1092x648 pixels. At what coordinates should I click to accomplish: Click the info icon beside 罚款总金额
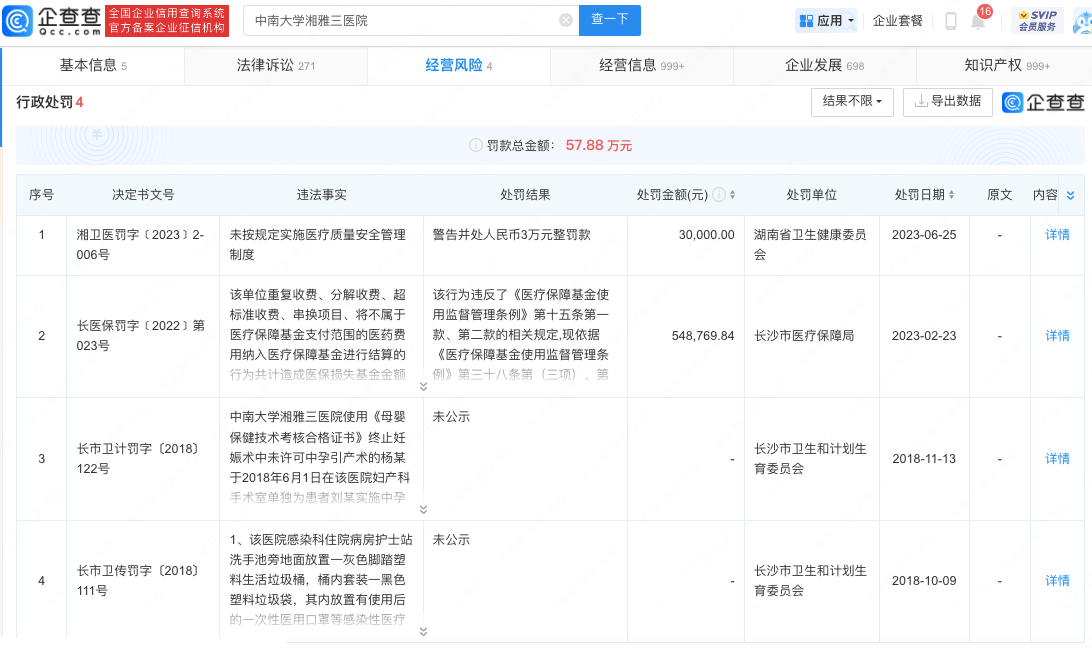[x=476, y=145]
